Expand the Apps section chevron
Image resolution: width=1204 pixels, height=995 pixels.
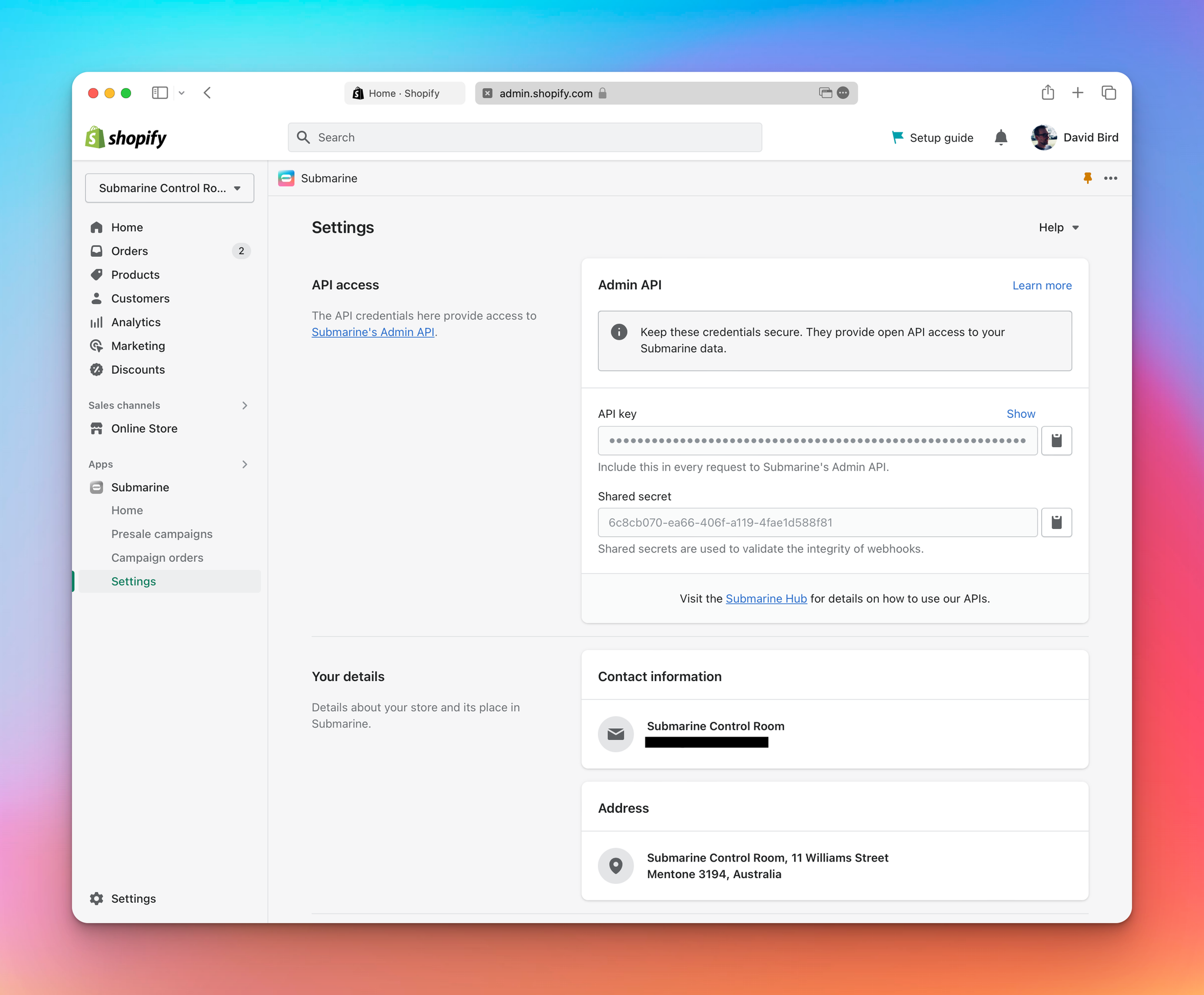click(245, 464)
